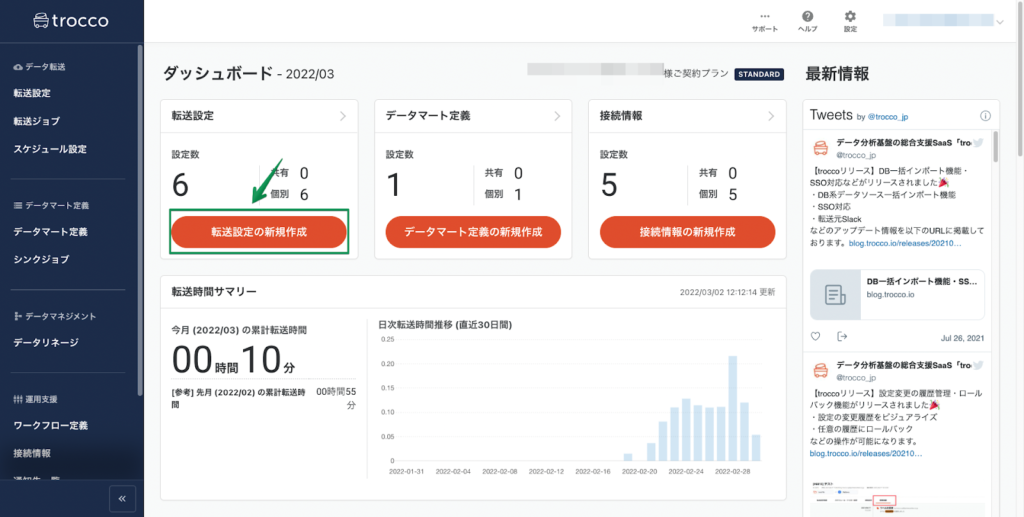Open the 接続情報 card chevron arrow
Viewport: 1024px width, 517px height.
pos(771,116)
